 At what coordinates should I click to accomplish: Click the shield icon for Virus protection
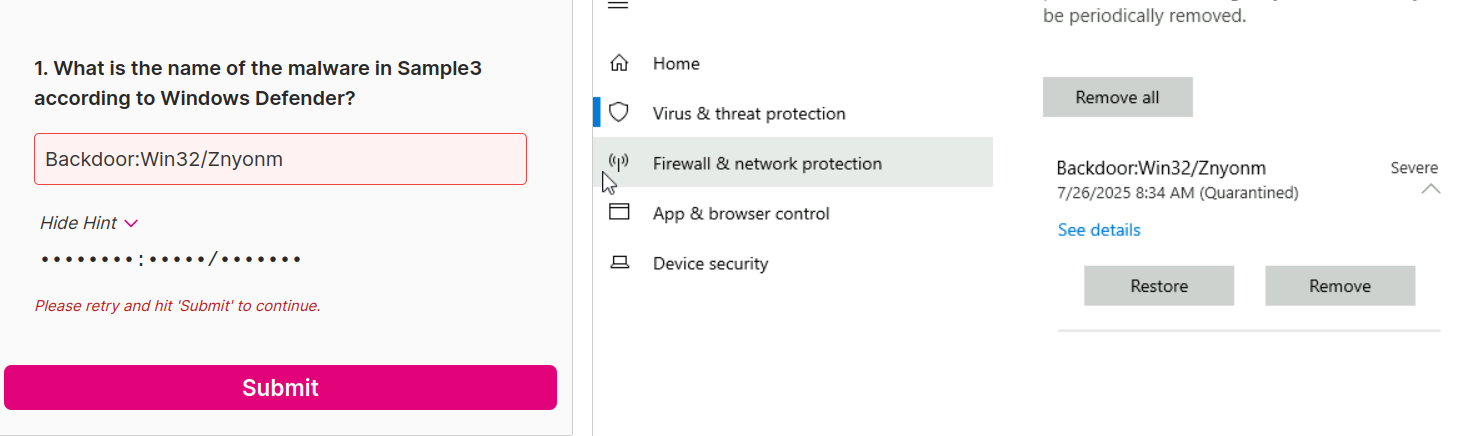pos(619,113)
